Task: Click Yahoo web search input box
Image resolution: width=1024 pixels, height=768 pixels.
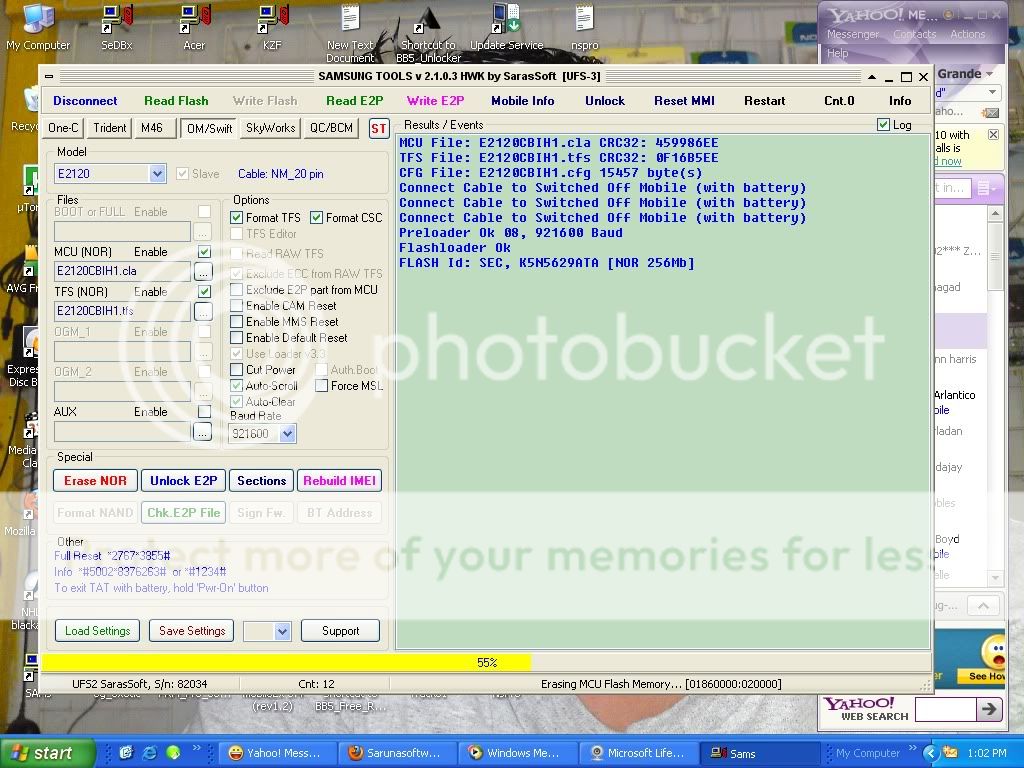Action: (x=945, y=709)
